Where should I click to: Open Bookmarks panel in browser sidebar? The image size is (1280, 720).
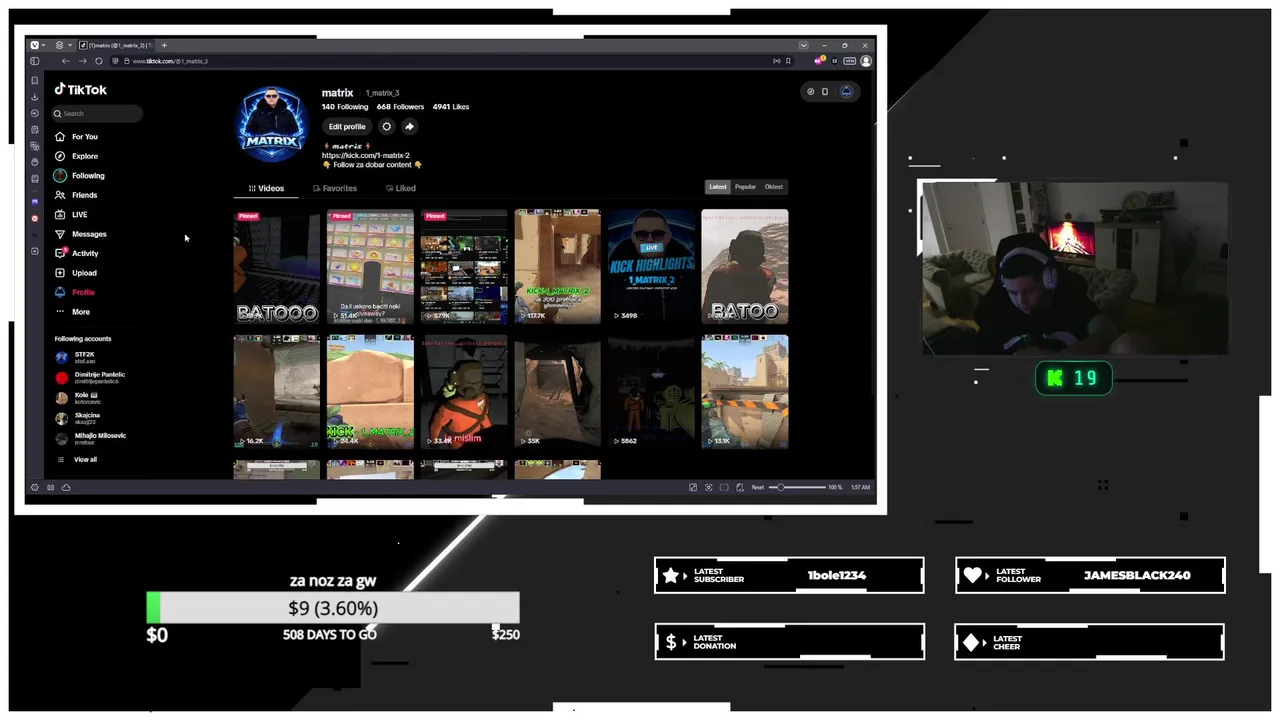(x=34, y=80)
